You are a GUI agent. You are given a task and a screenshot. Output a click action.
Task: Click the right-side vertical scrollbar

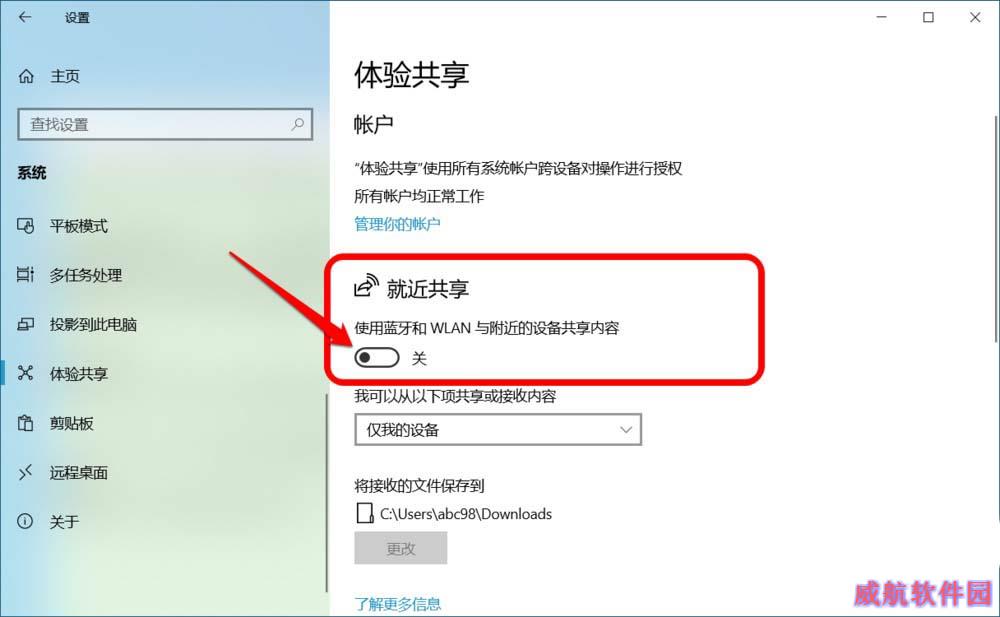(x=996, y=230)
